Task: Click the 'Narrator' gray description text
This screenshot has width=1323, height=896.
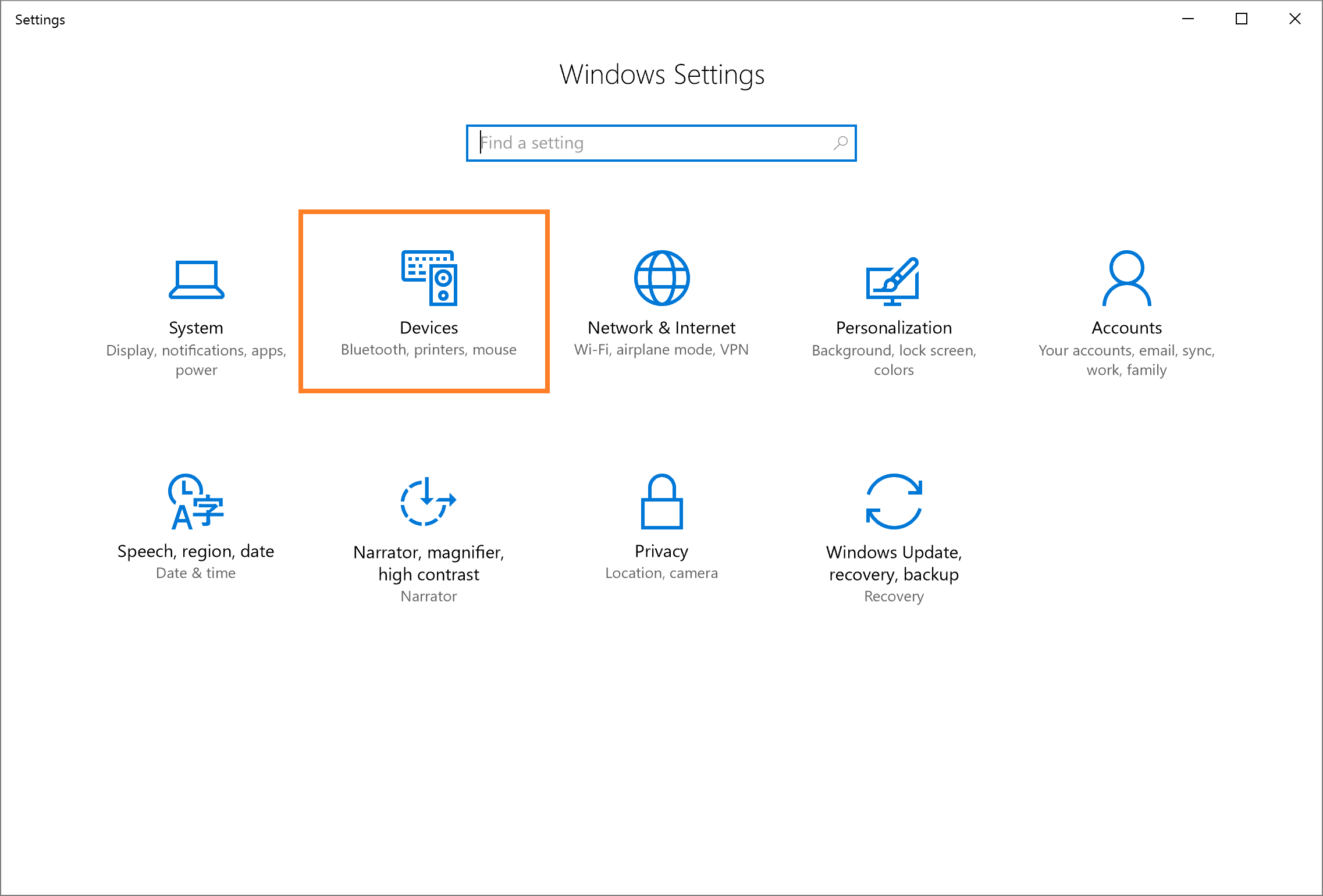Action: [429, 596]
